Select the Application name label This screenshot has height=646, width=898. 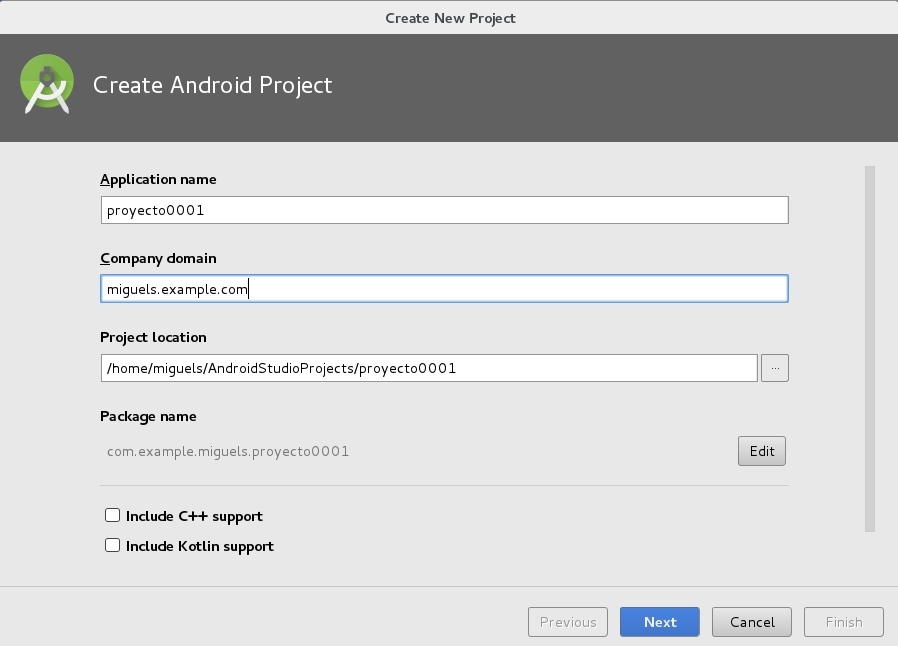click(x=158, y=180)
